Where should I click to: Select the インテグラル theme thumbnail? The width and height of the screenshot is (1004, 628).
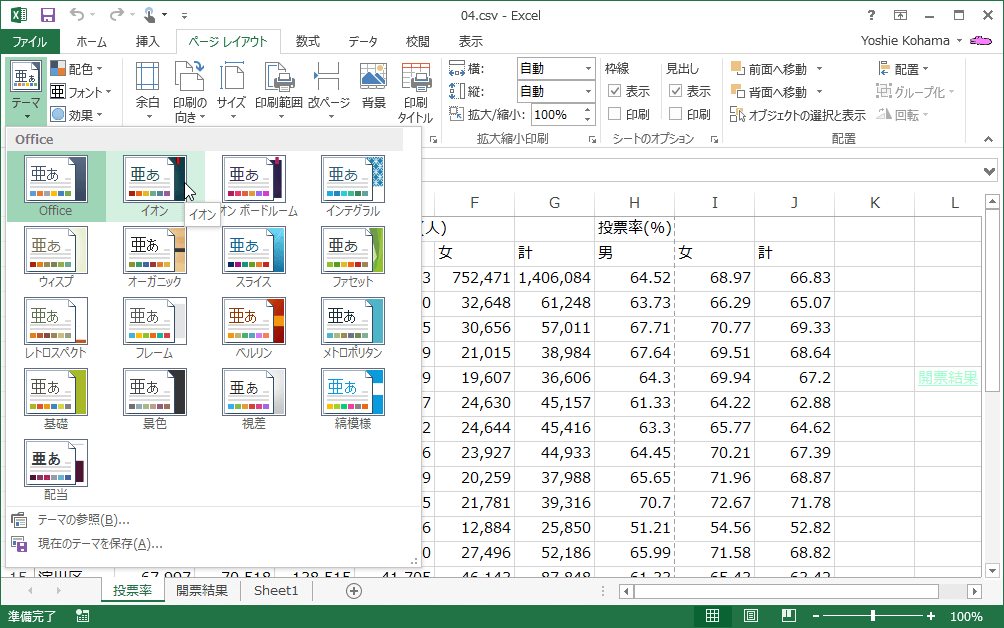(x=353, y=186)
